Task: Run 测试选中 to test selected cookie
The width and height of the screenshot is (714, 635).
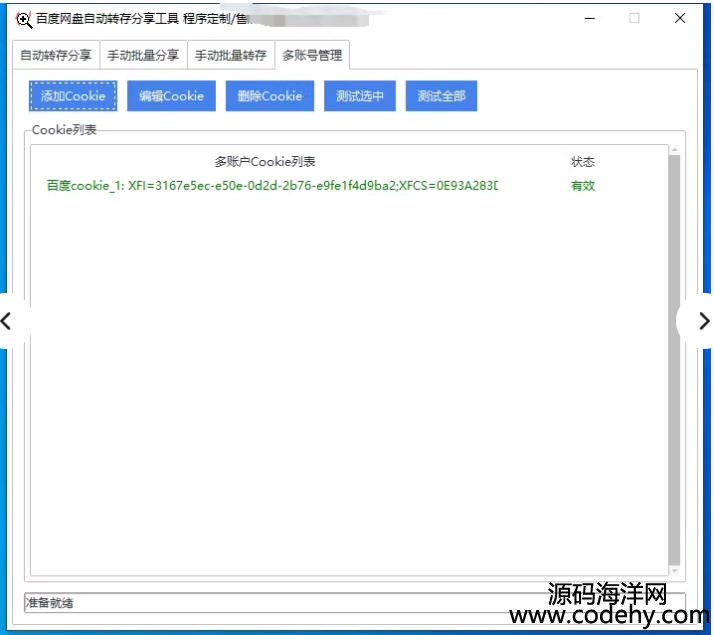Action: tap(360, 96)
